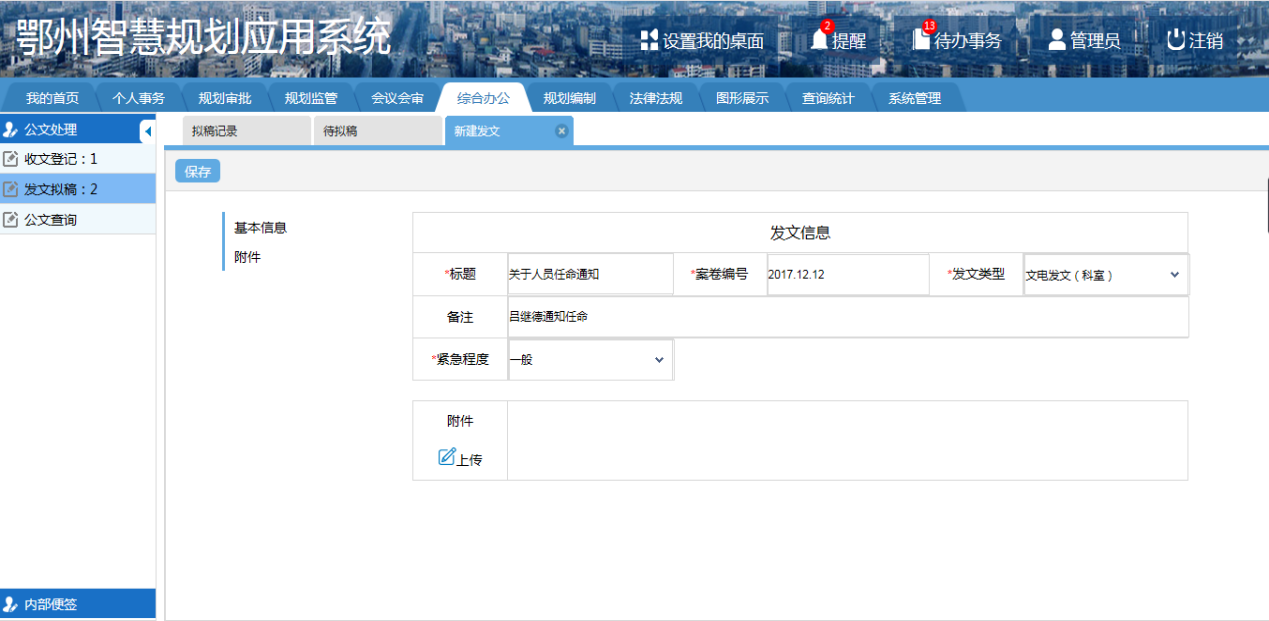Open the 提醒 bell notifications
1269x621 pixels.
(820, 40)
